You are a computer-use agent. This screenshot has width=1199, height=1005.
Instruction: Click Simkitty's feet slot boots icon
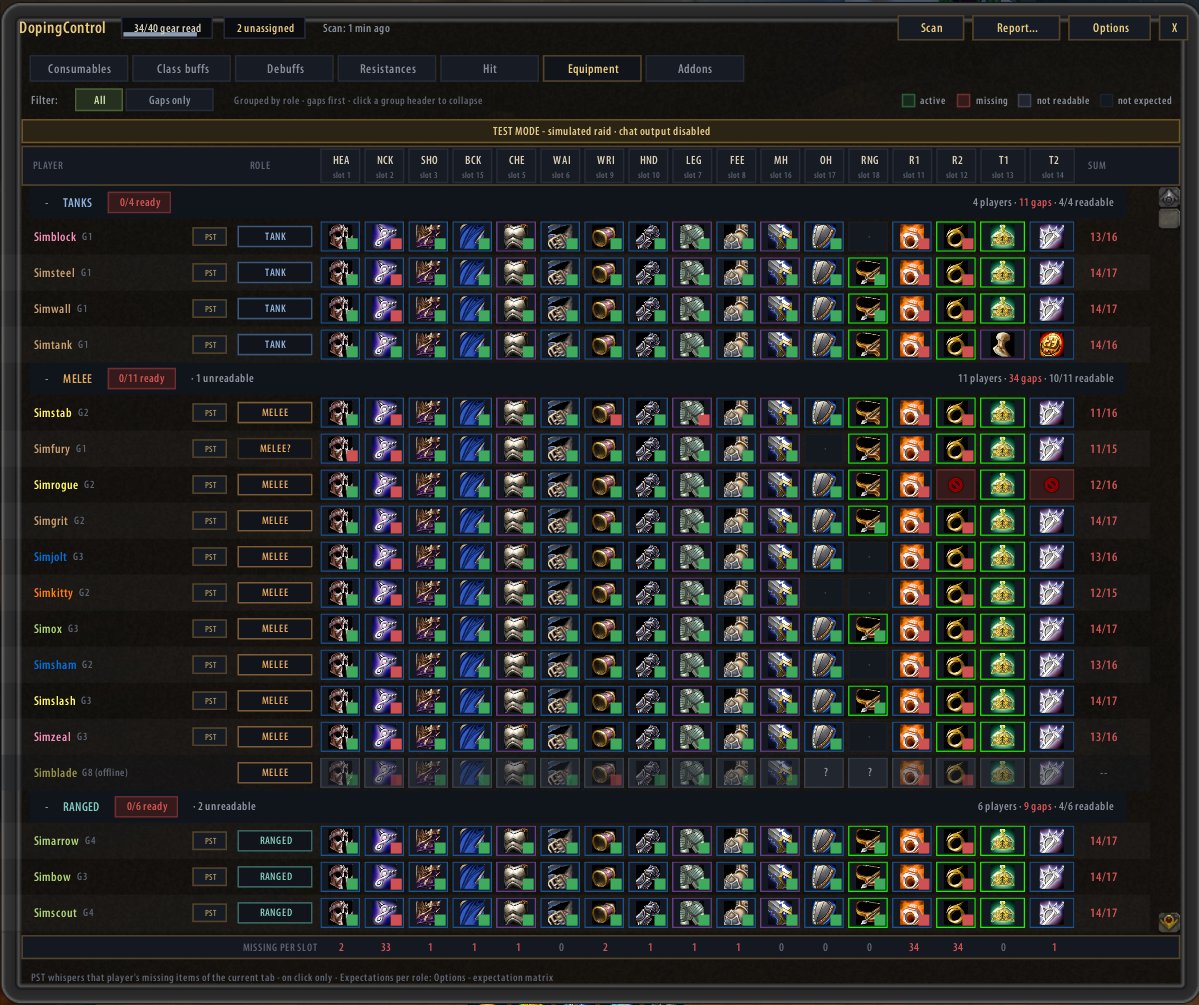pos(736,593)
